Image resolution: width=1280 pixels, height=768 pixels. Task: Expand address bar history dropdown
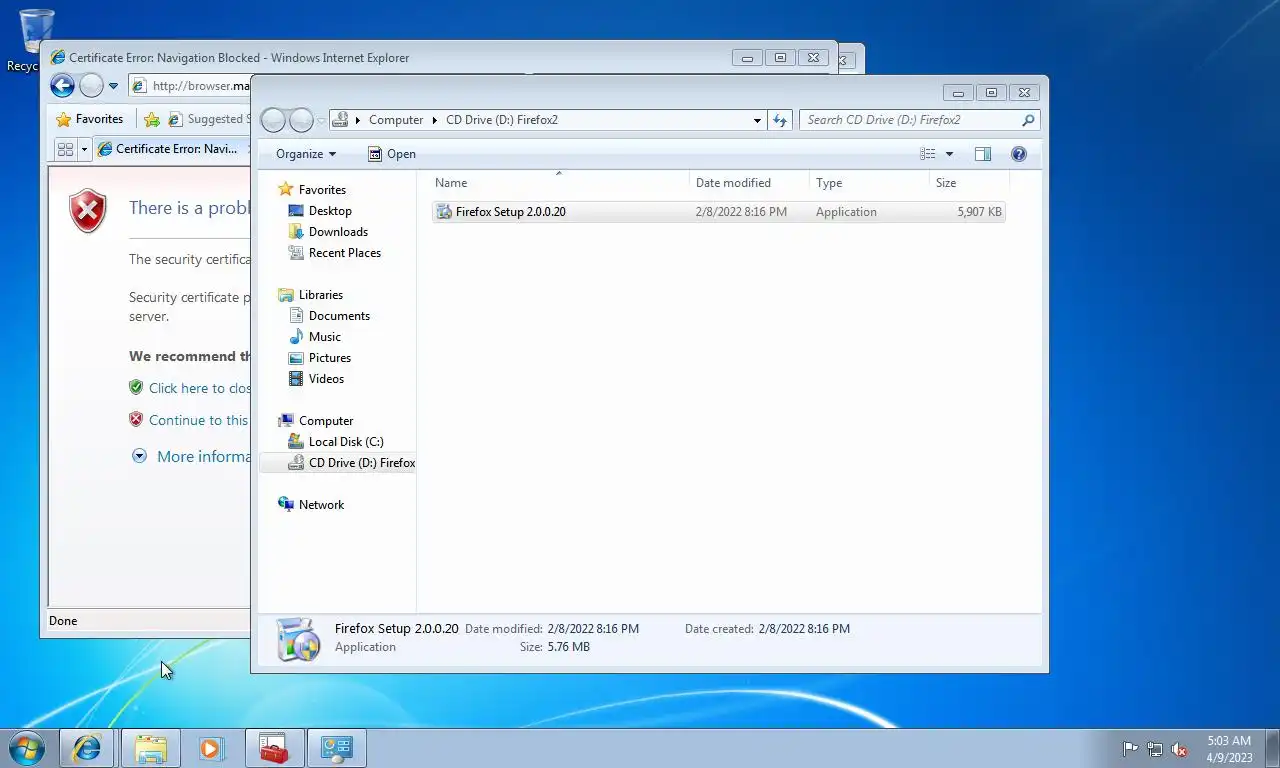coord(757,120)
